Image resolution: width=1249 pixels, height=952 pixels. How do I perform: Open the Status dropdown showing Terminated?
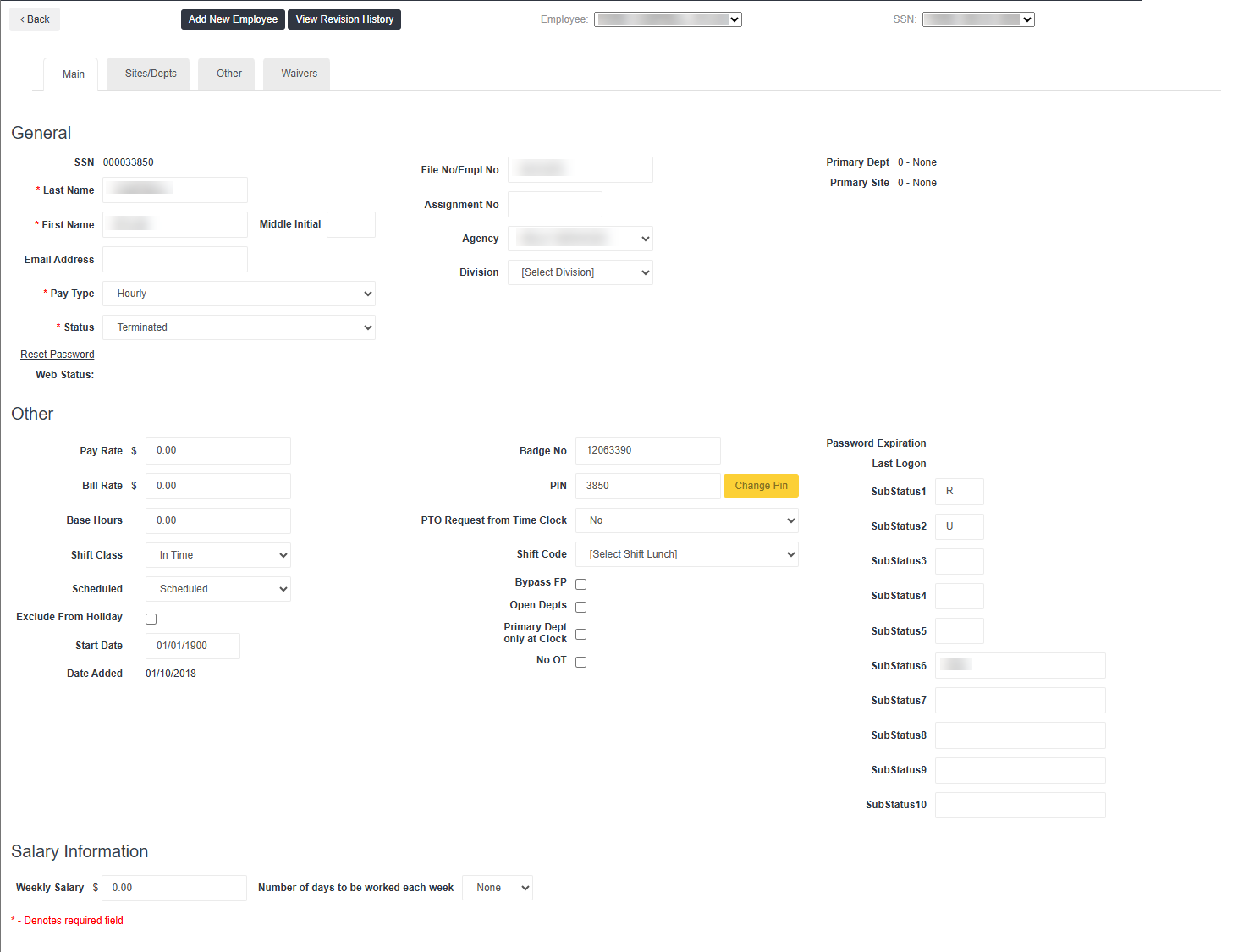(x=239, y=327)
